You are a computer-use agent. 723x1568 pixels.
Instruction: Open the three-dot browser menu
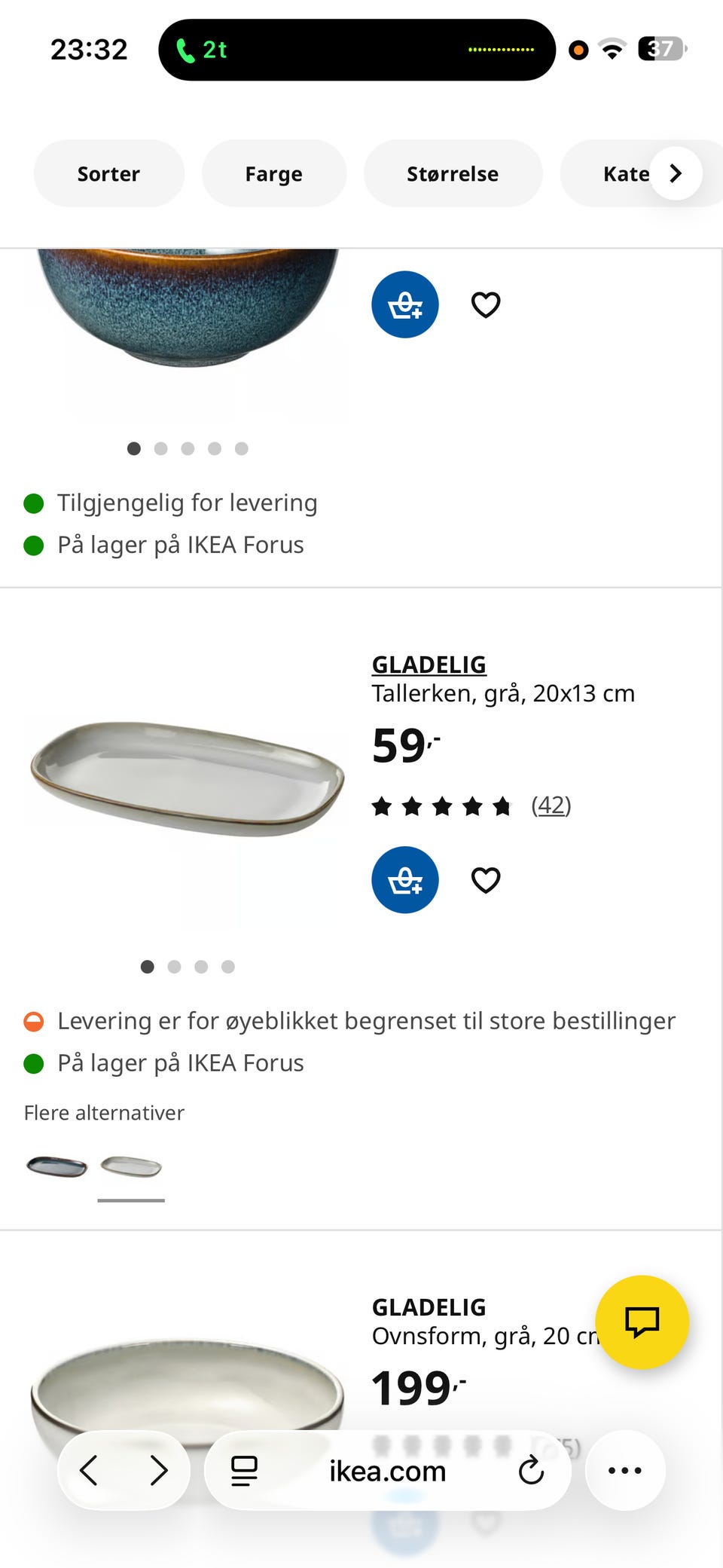click(x=624, y=1471)
